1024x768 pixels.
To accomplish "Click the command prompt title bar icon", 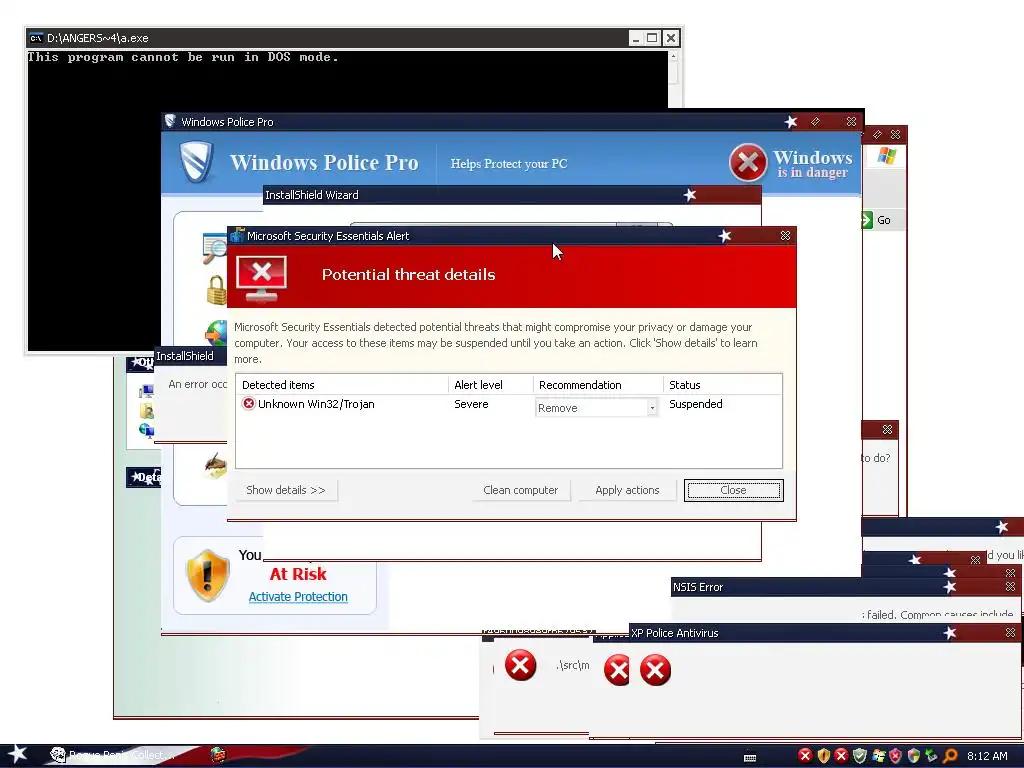I will coord(36,38).
